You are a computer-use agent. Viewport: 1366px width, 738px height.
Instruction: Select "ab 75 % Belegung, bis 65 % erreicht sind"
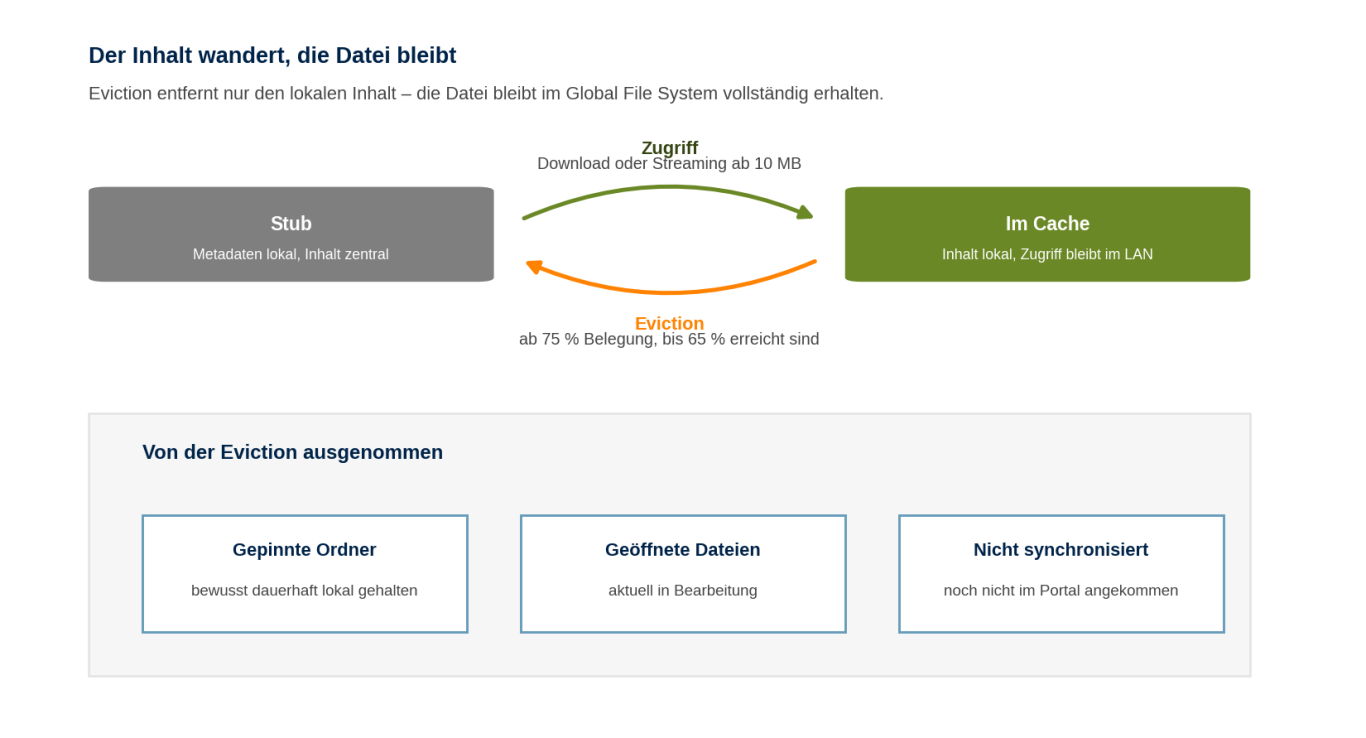[669, 339]
